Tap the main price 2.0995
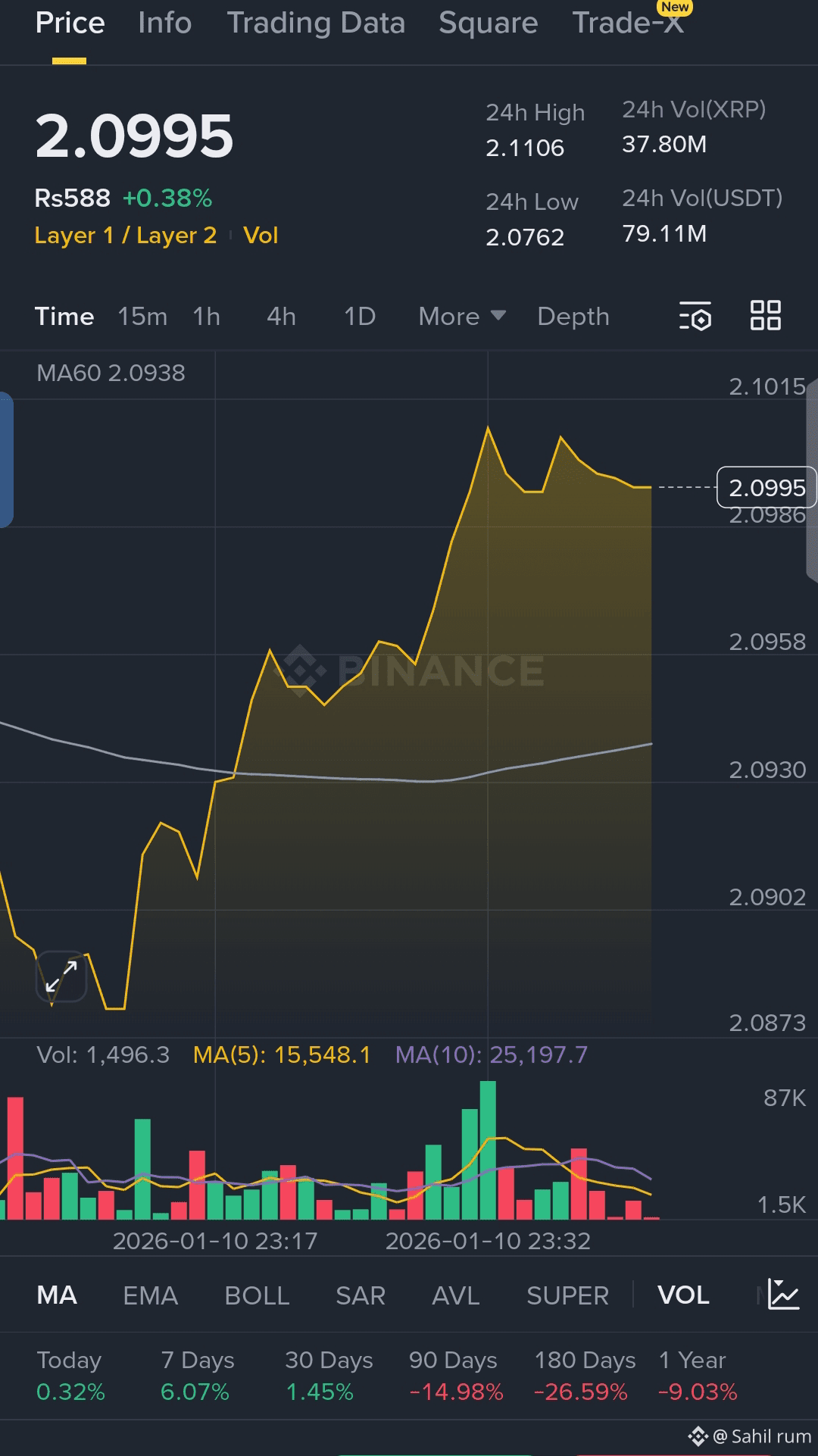The width and height of the screenshot is (818, 1456). pos(134,136)
